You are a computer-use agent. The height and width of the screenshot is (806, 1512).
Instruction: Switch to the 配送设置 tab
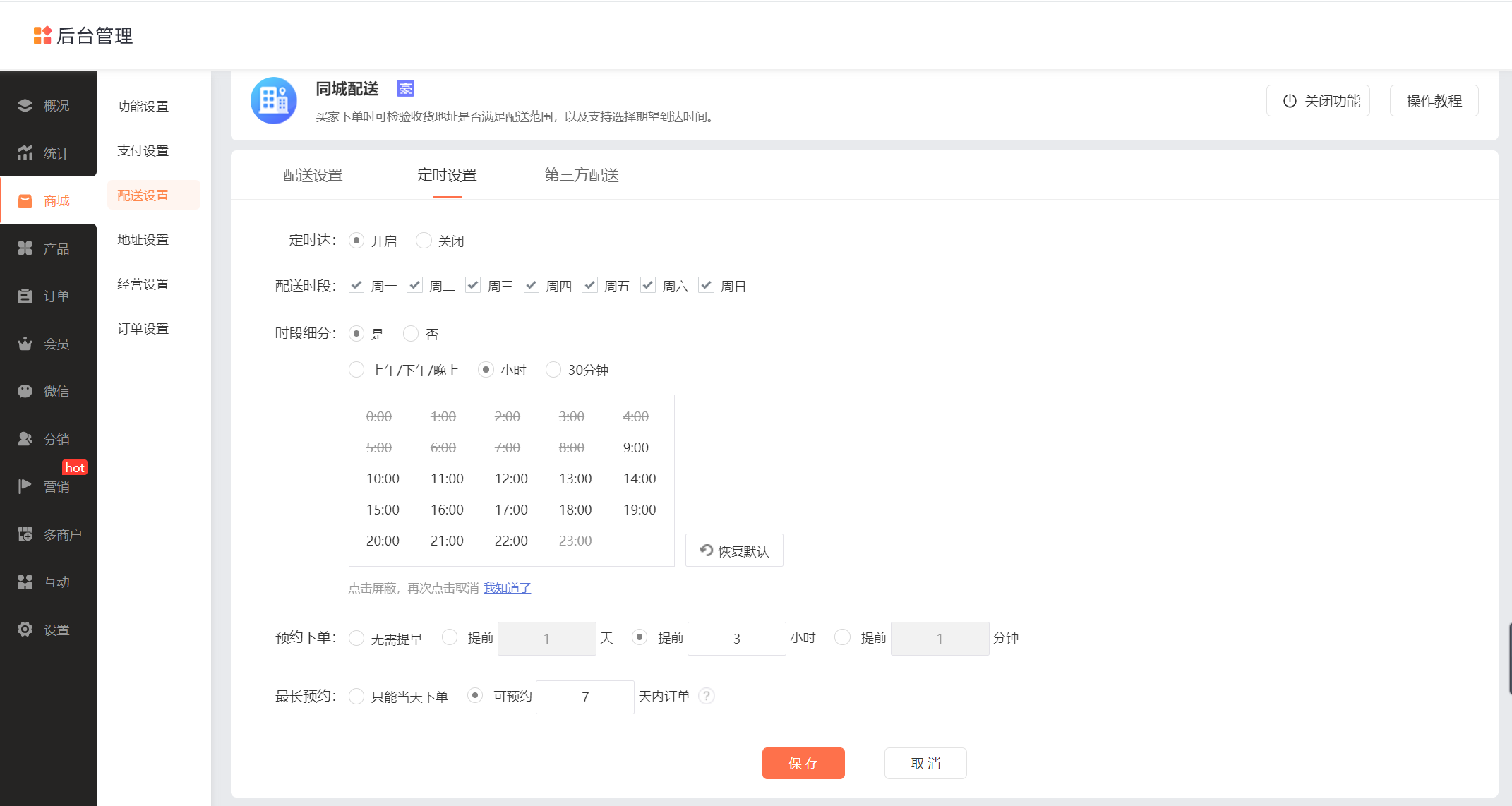[313, 175]
